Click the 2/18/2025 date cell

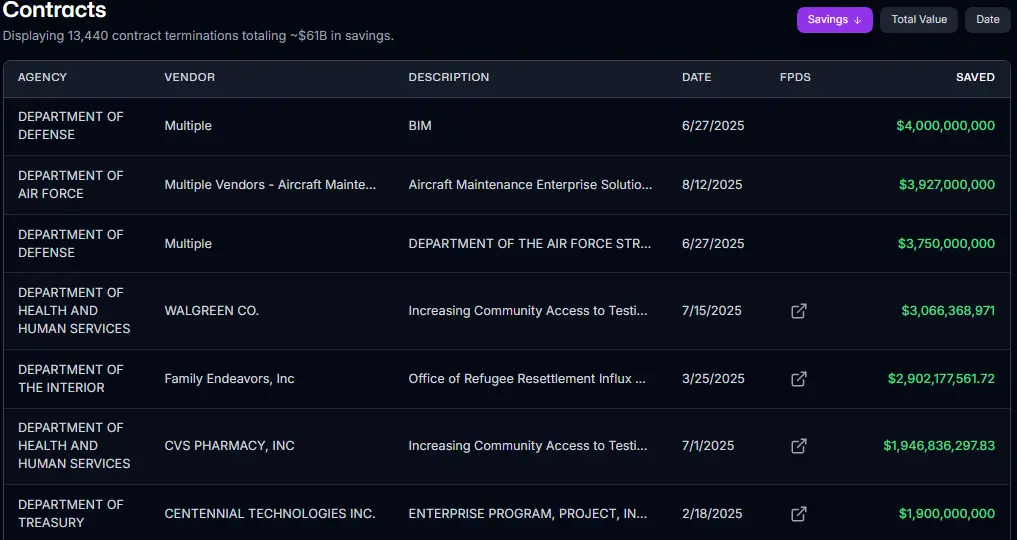click(x=712, y=514)
